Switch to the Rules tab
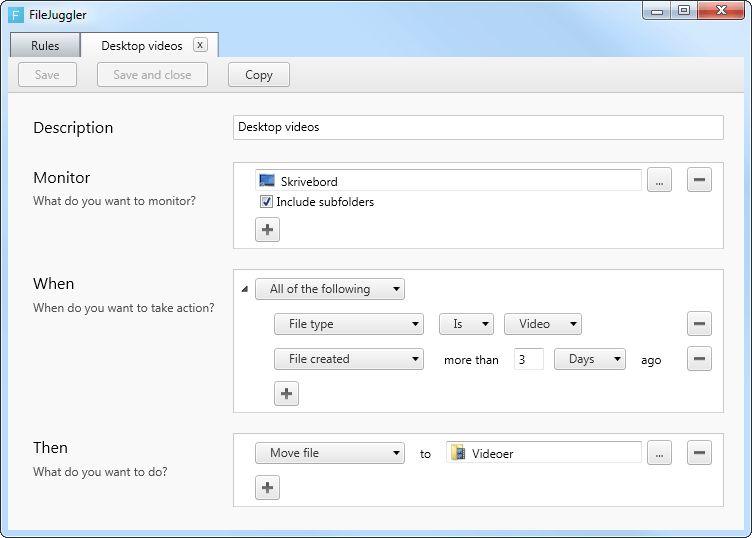The height and width of the screenshot is (538, 752). [x=45, y=46]
